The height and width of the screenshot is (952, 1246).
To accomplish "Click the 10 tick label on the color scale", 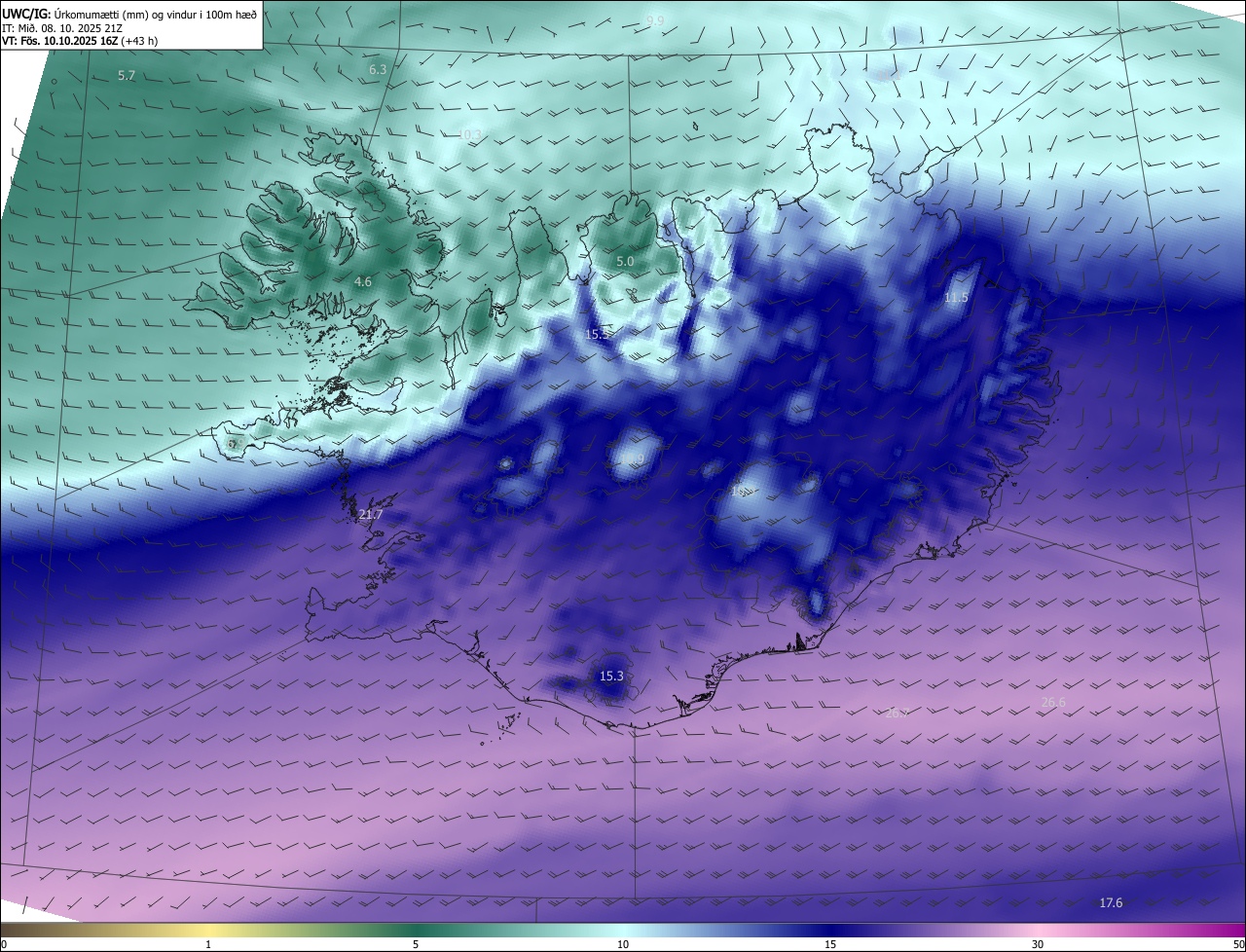I will 623,944.
